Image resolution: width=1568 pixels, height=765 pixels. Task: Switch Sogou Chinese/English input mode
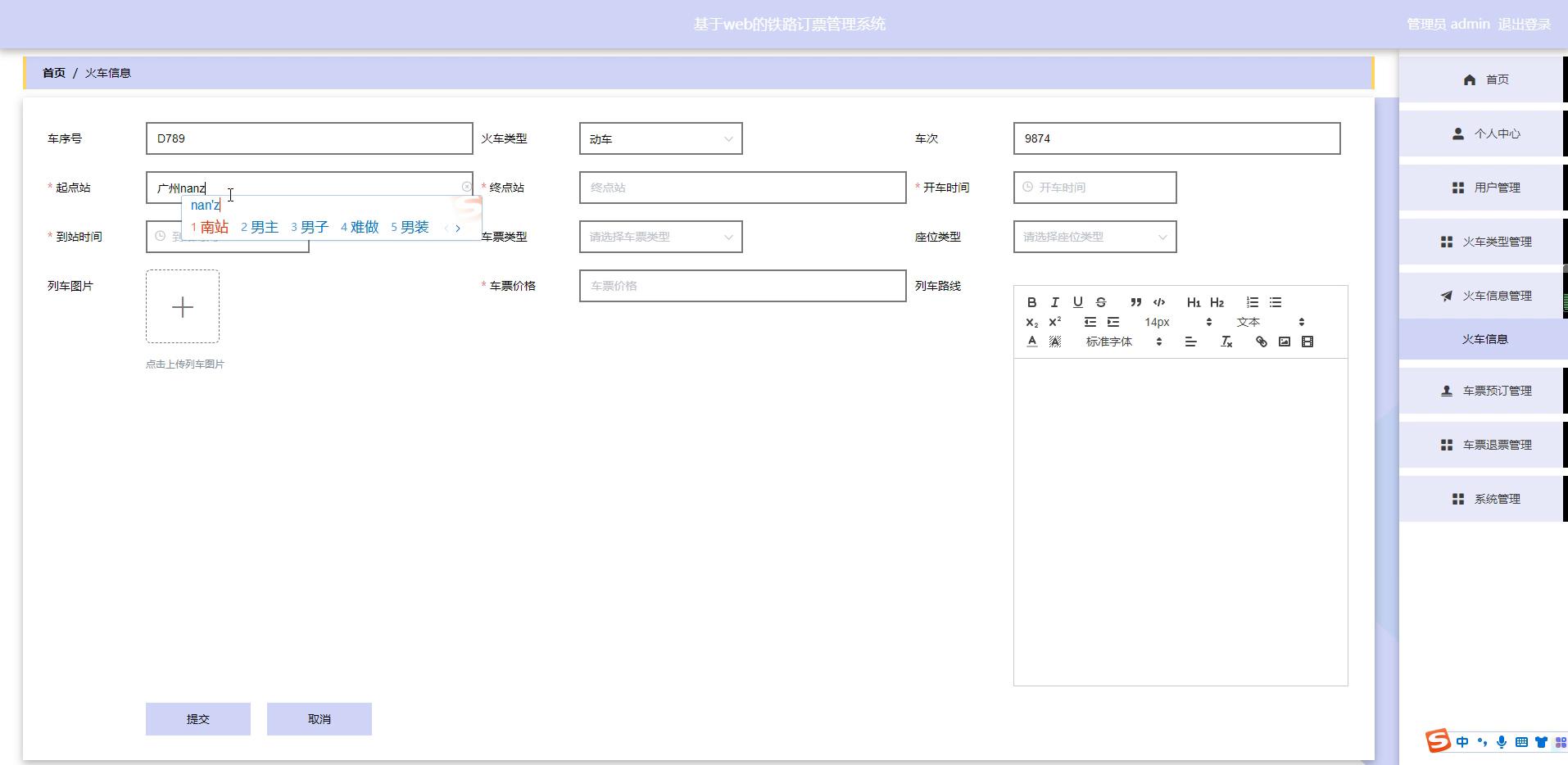point(1462,742)
